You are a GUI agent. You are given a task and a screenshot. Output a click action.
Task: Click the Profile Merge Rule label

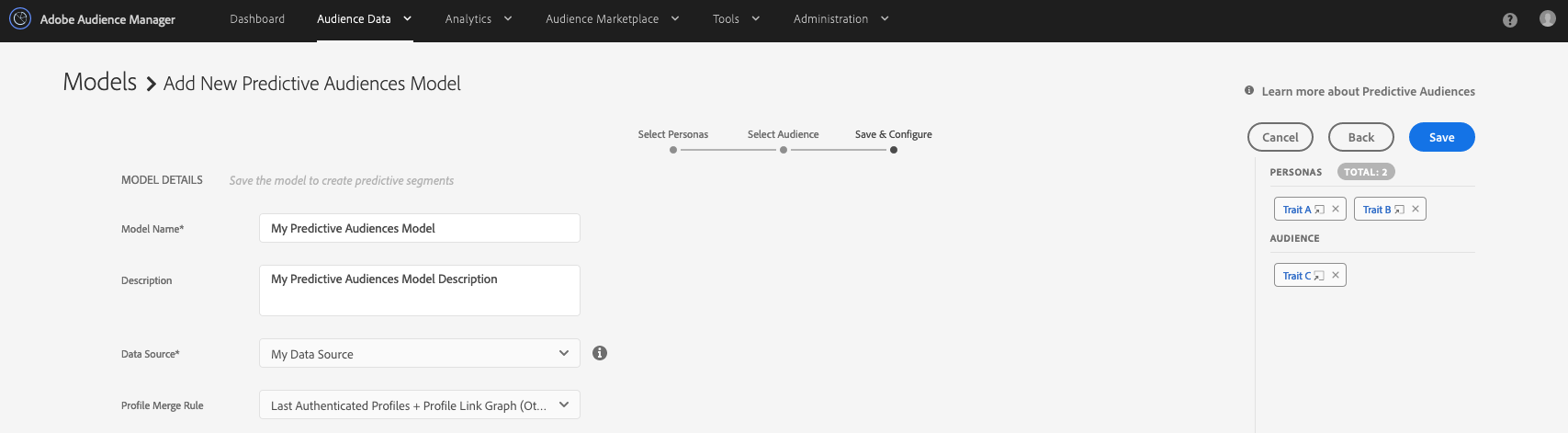[163, 405]
